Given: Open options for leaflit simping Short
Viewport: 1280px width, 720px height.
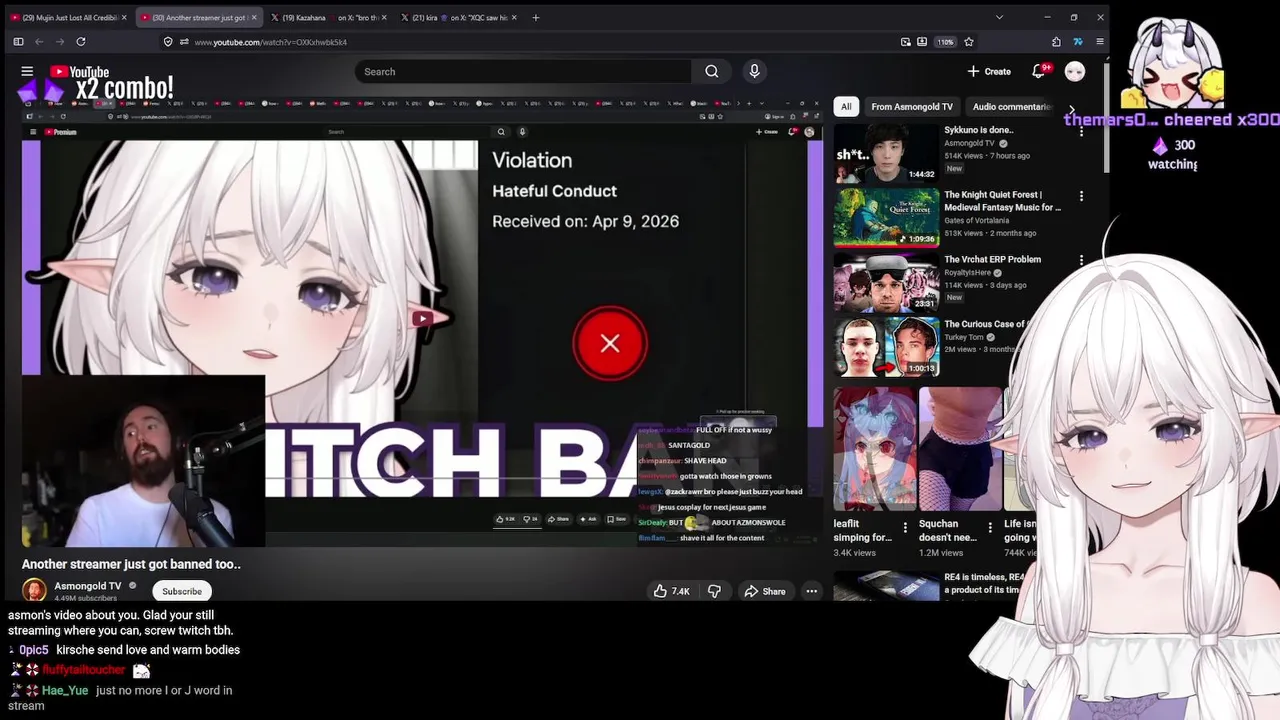Looking at the screenshot, I should click(905, 527).
